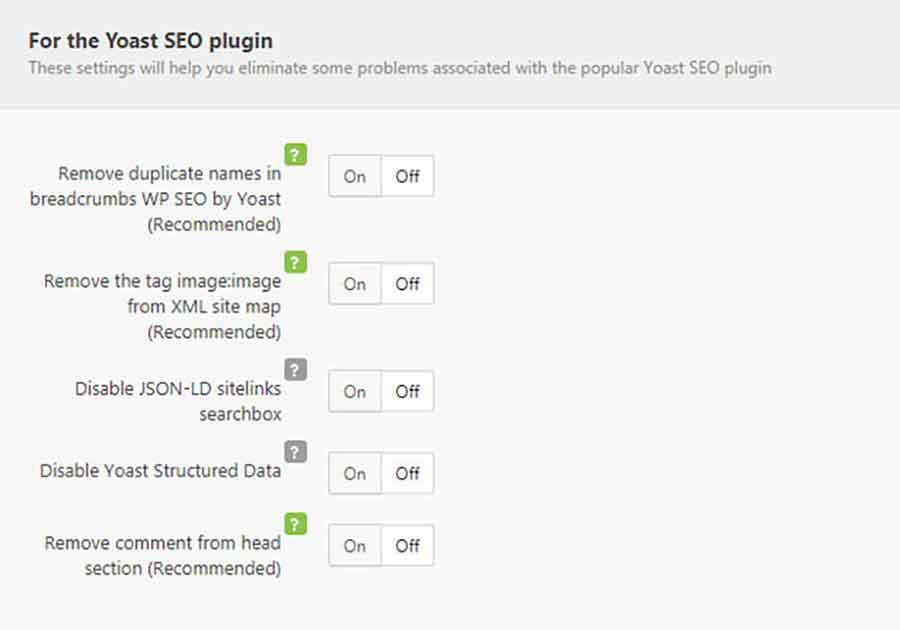This screenshot has height=630, width=900.
Task: Select Off for Disable JSON-LD sitelinks searchbox
Action: [x=407, y=391]
